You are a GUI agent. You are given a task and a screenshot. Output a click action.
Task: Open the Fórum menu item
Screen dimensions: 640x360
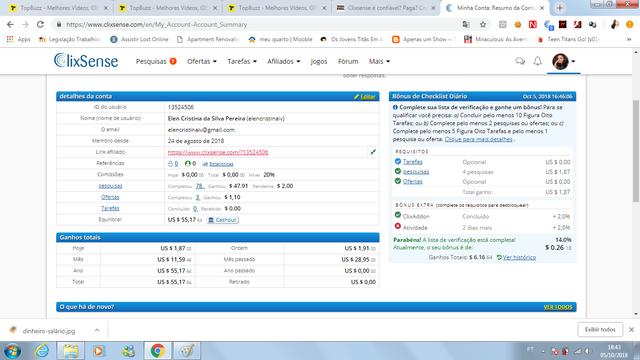pyautogui.click(x=348, y=61)
